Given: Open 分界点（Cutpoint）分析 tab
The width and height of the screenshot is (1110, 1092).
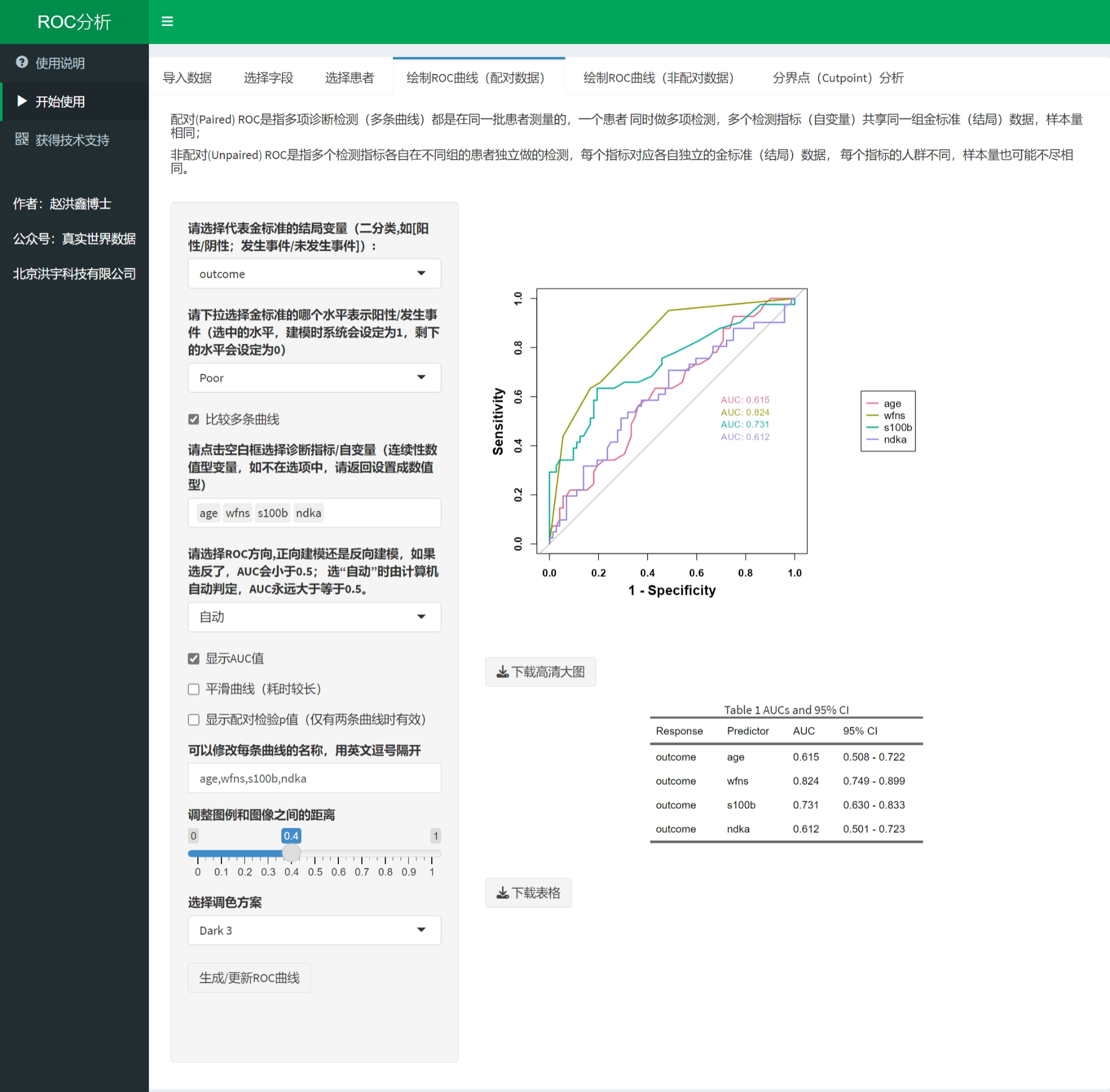Looking at the screenshot, I should pos(838,77).
